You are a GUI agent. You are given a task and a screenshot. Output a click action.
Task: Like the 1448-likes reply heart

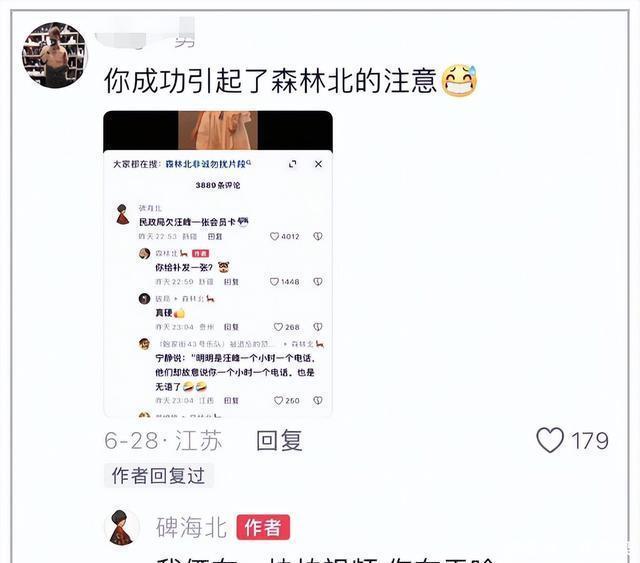point(274,282)
